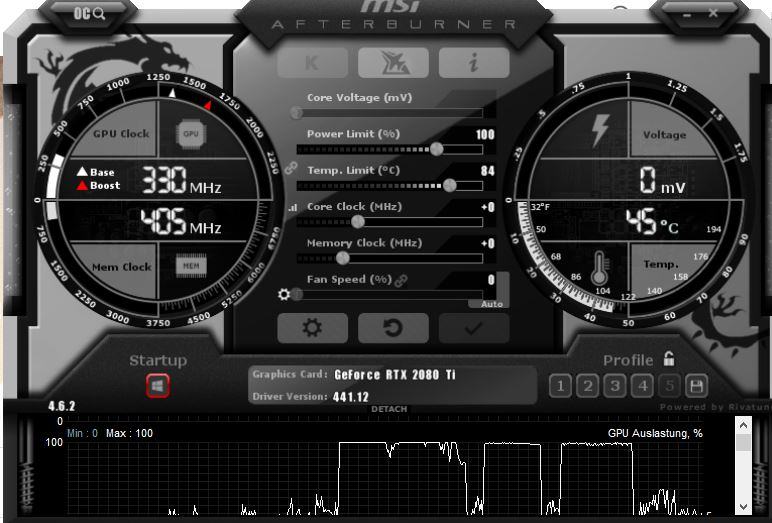The height and width of the screenshot is (523, 772).
Task: Click the MEM chip icon in gauge
Action: click(x=191, y=266)
